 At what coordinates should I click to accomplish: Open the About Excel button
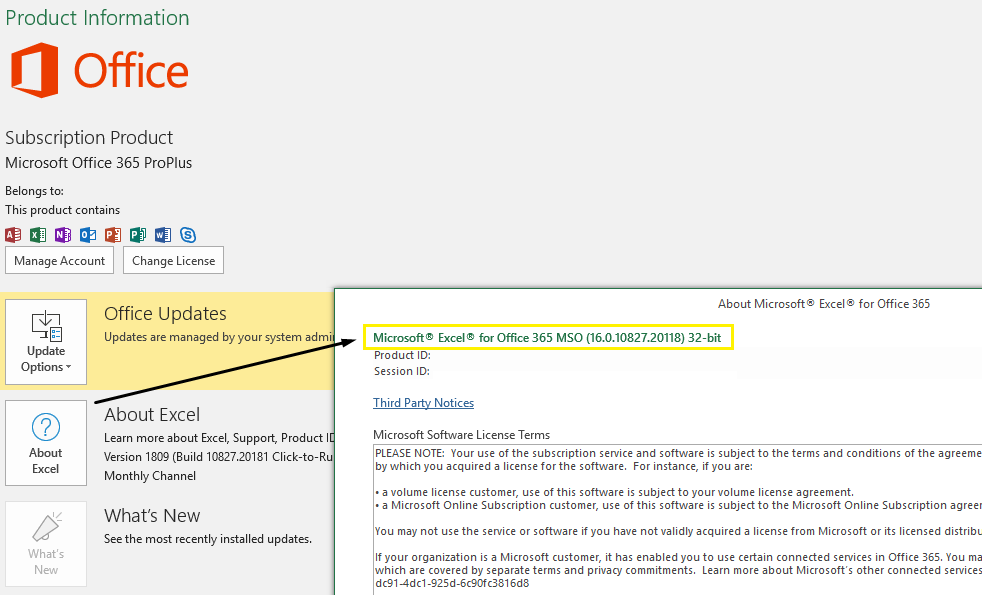point(46,443)
